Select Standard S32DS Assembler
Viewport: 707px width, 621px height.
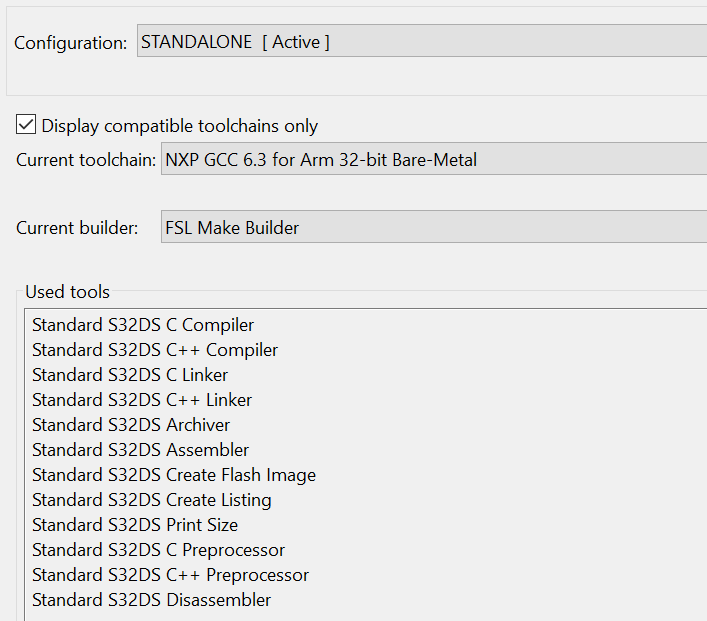point(141,450)
